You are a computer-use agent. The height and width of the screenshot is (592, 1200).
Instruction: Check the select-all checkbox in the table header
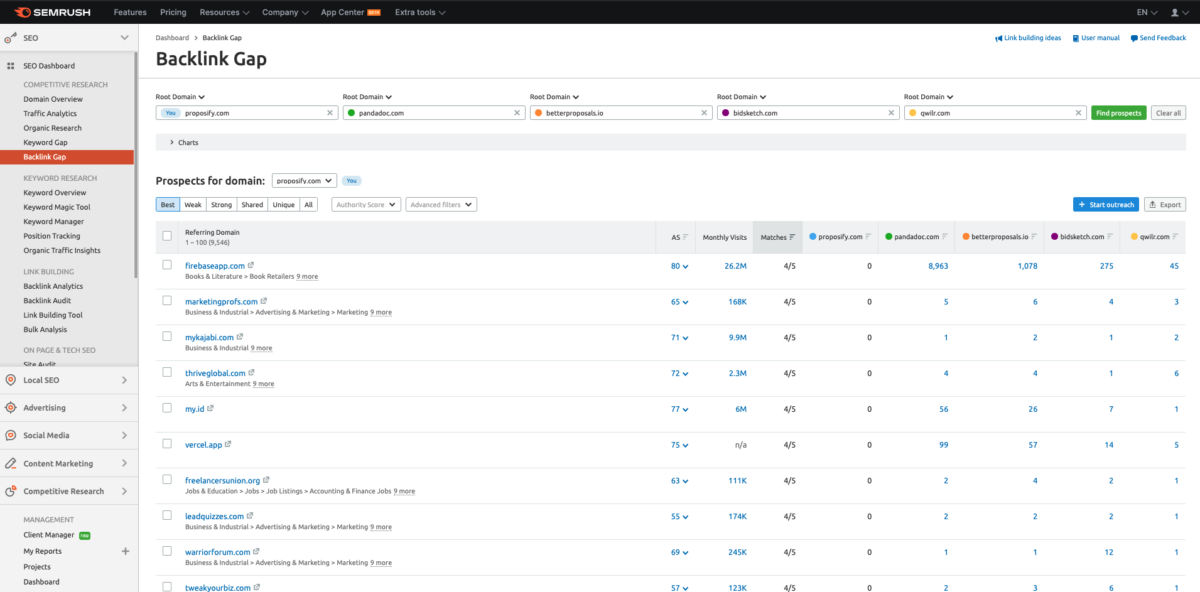(x=167, y=236)
